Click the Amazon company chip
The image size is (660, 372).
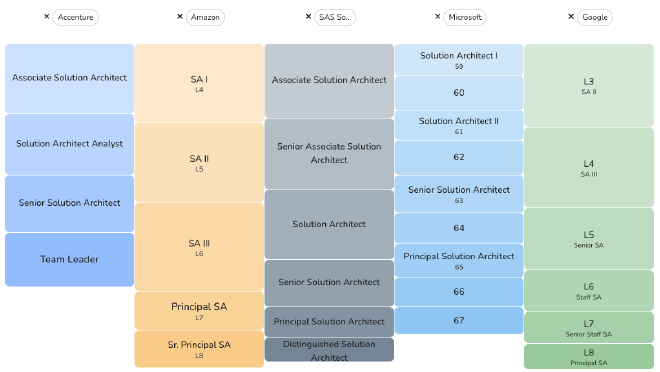205,17
